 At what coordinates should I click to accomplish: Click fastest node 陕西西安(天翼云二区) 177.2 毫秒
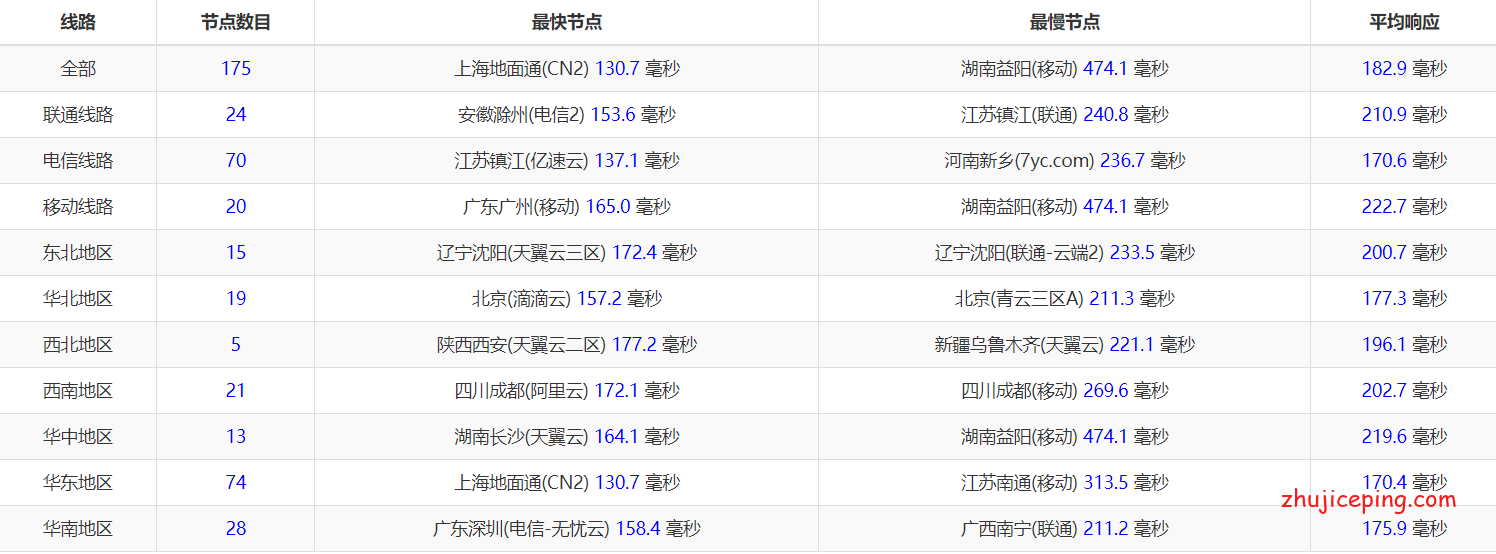click(x=567, y=345)
